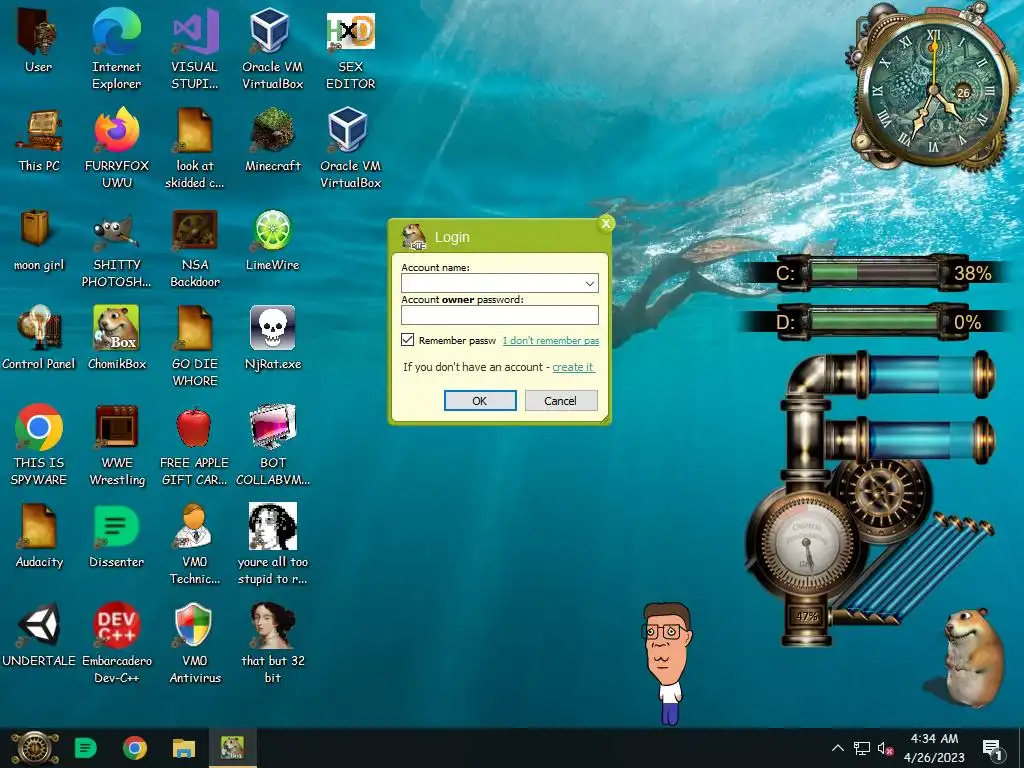
Task: Open the SEX EDITOR HxD icon
Action: 351,49
